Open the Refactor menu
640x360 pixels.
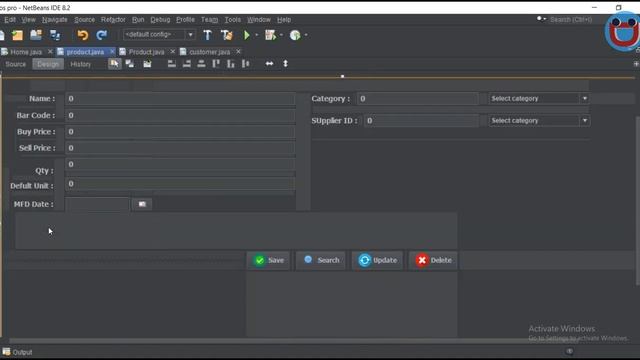[113, 20]
